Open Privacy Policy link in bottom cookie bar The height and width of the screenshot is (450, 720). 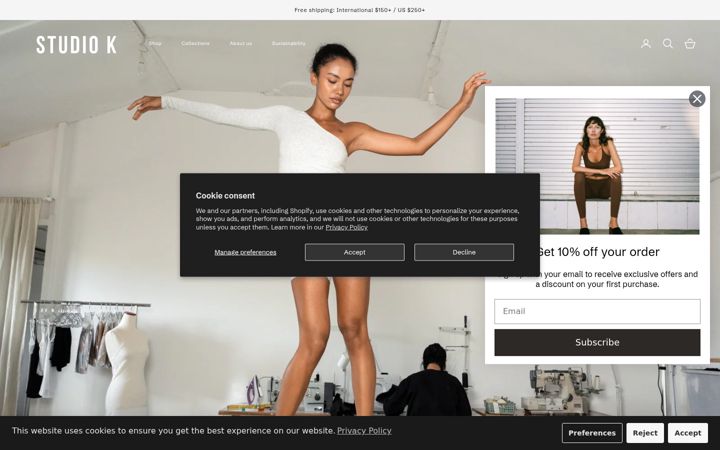point(364,431)
